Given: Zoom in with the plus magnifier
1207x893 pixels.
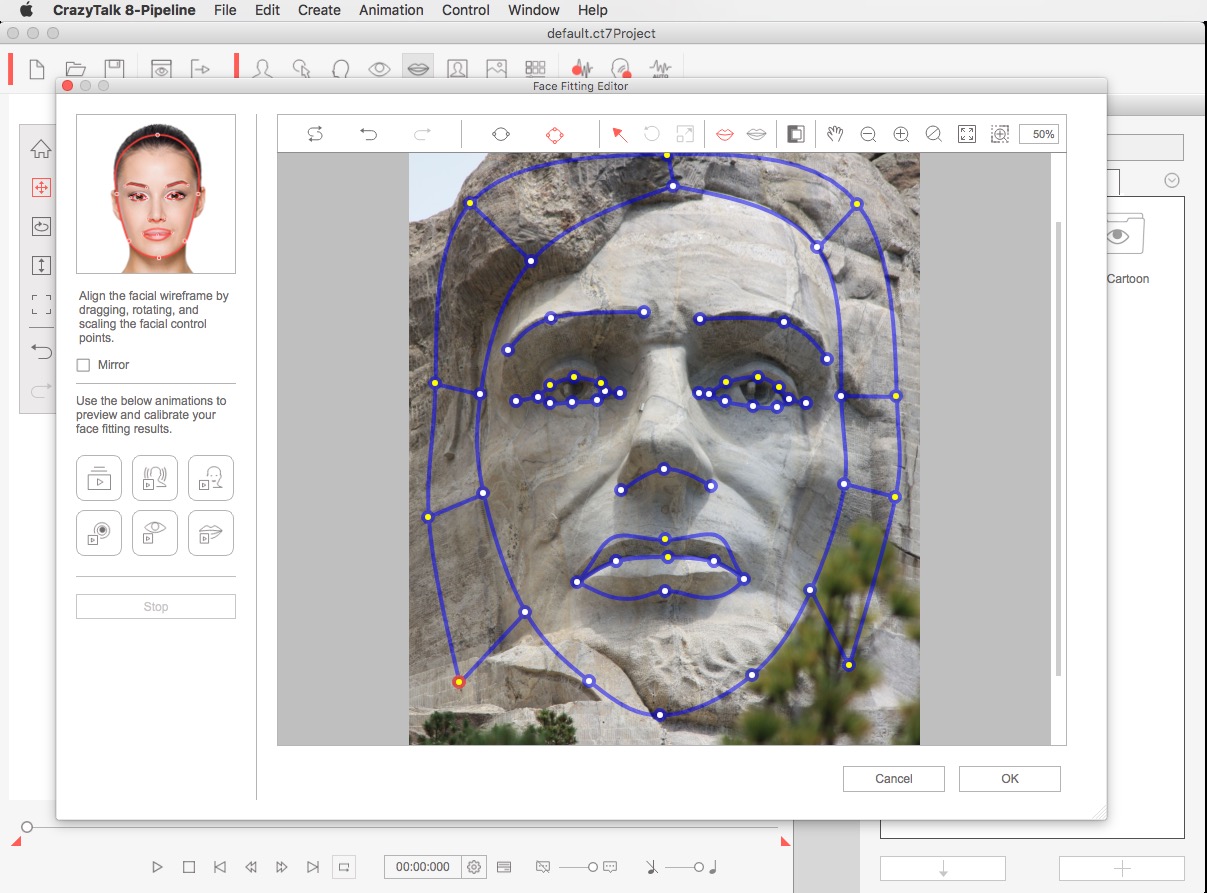Looking at the screenshot, I should [901, 134].
